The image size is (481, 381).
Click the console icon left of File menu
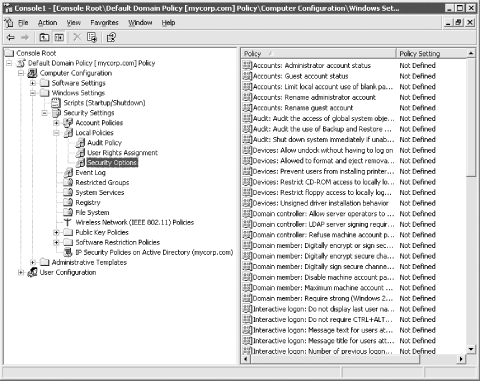tap(9, 23)
